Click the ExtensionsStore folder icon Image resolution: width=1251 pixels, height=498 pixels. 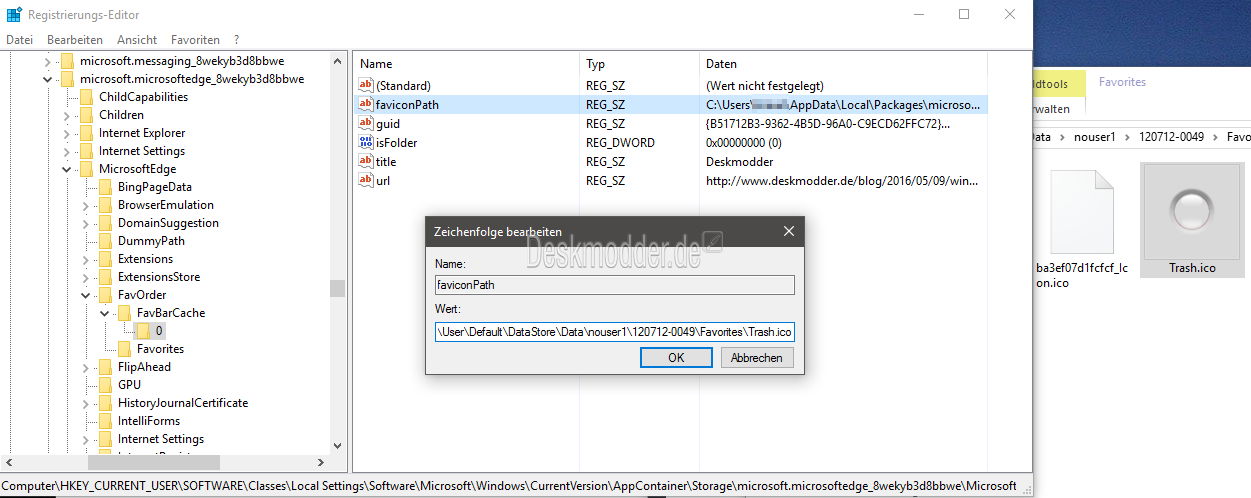point(105,277)
